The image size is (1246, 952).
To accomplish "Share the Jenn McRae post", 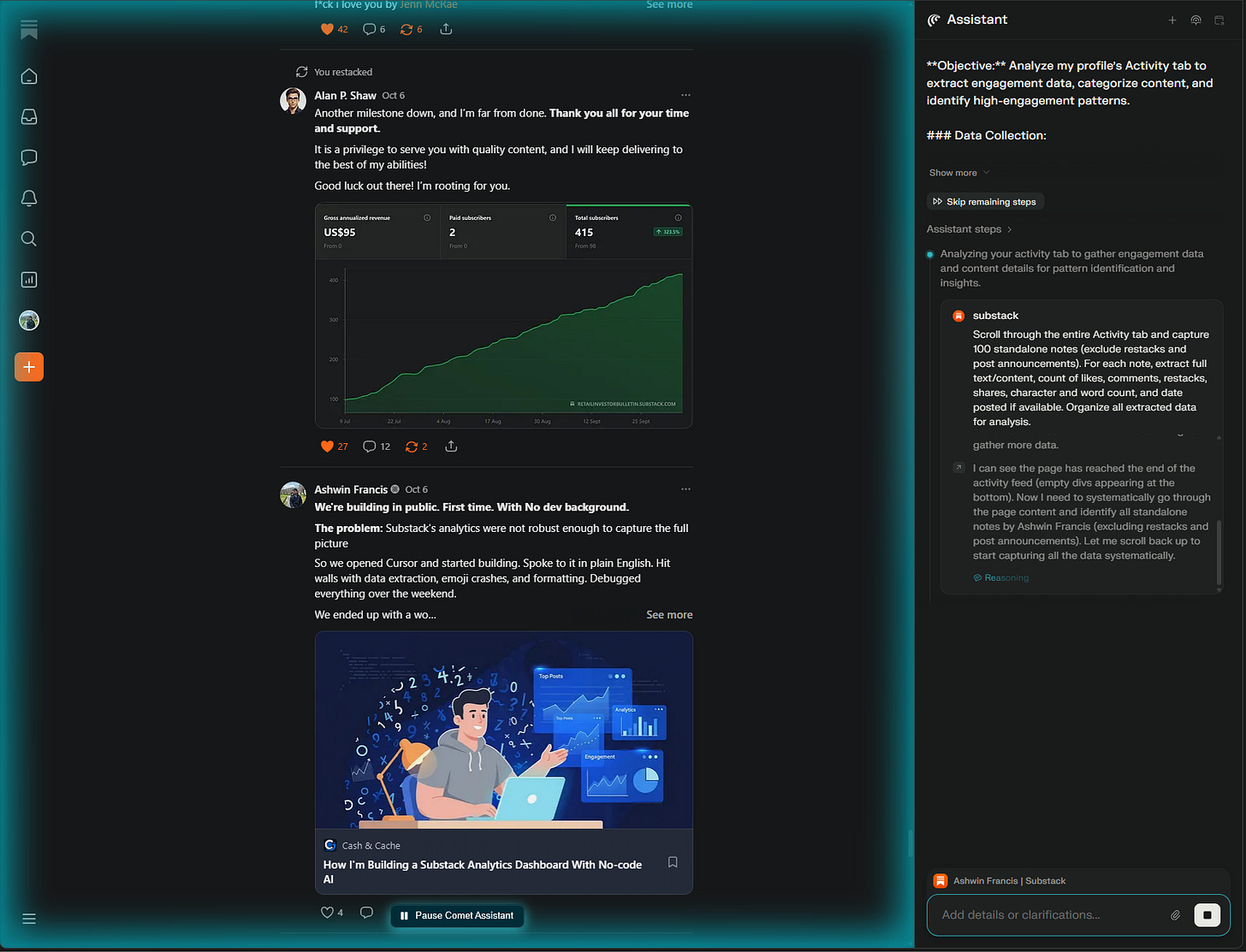I will point(446,29).
